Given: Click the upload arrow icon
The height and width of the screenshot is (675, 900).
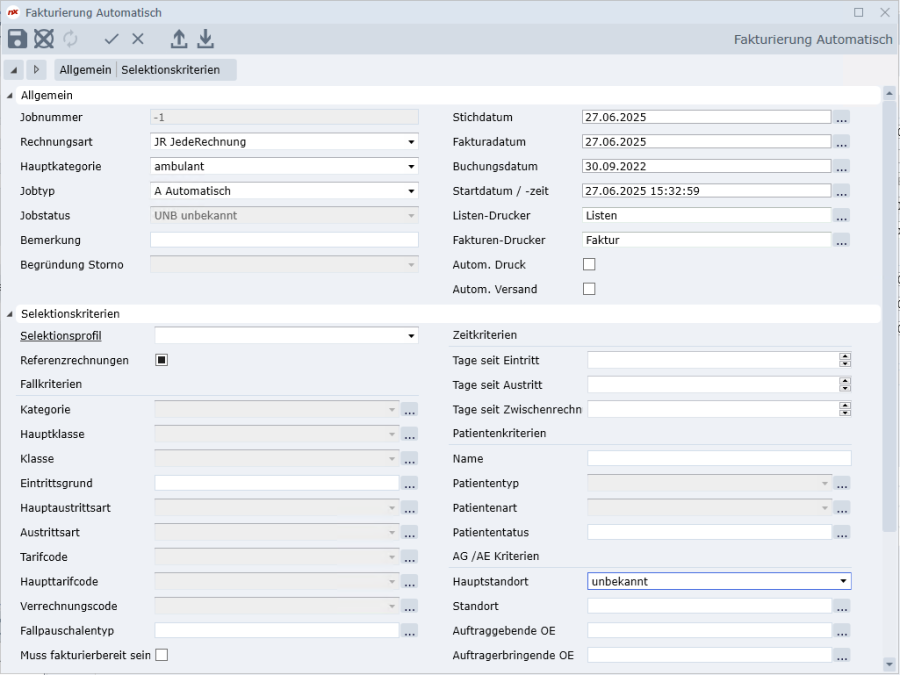Looking at the screenshot, I should pos(179,39).
